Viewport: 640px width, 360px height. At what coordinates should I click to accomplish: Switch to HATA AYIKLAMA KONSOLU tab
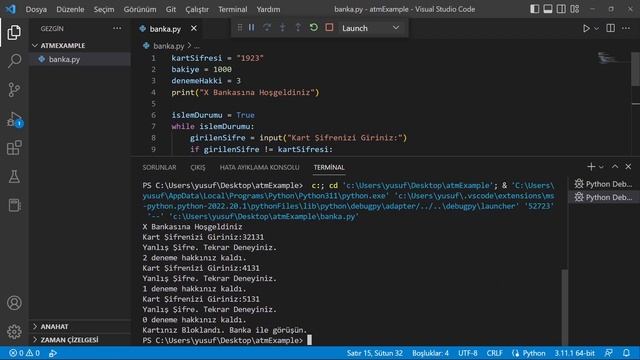coord(259,167)
